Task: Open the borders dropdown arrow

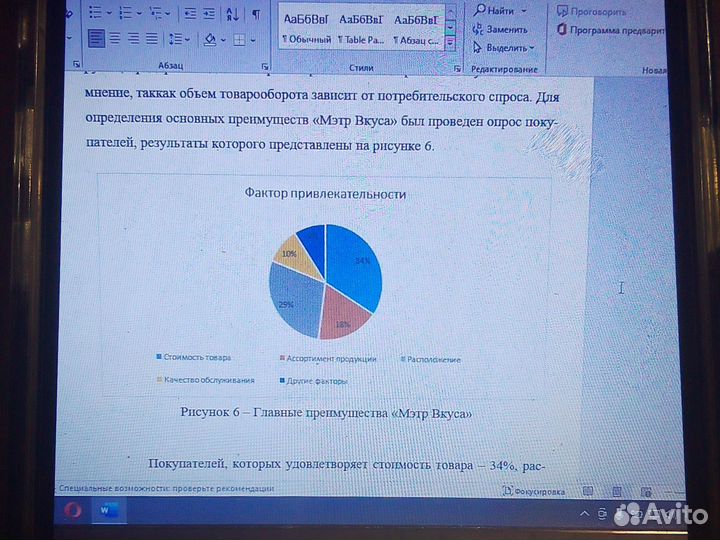Action: 253,41
